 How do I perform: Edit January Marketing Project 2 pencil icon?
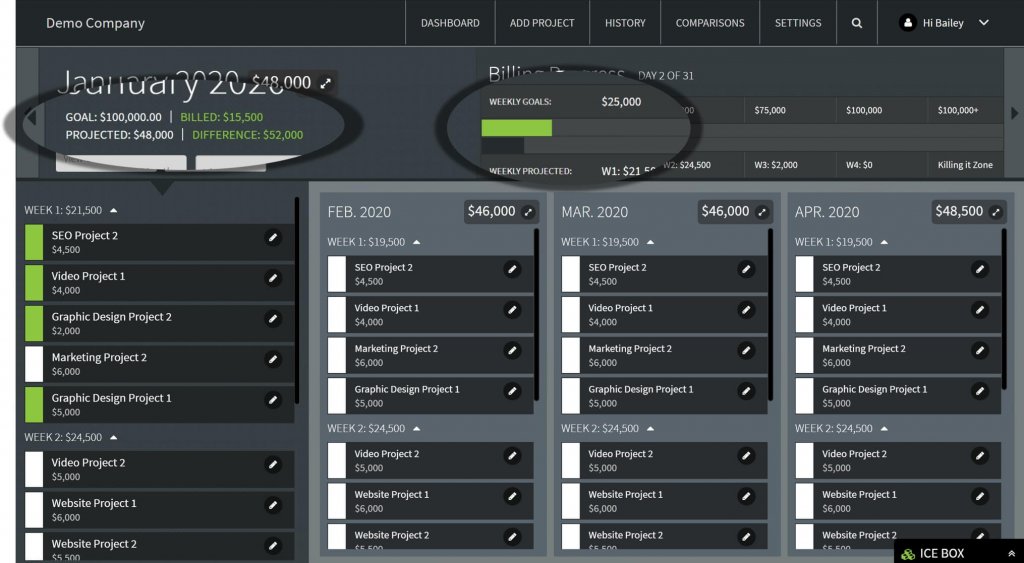click(273, 359)
